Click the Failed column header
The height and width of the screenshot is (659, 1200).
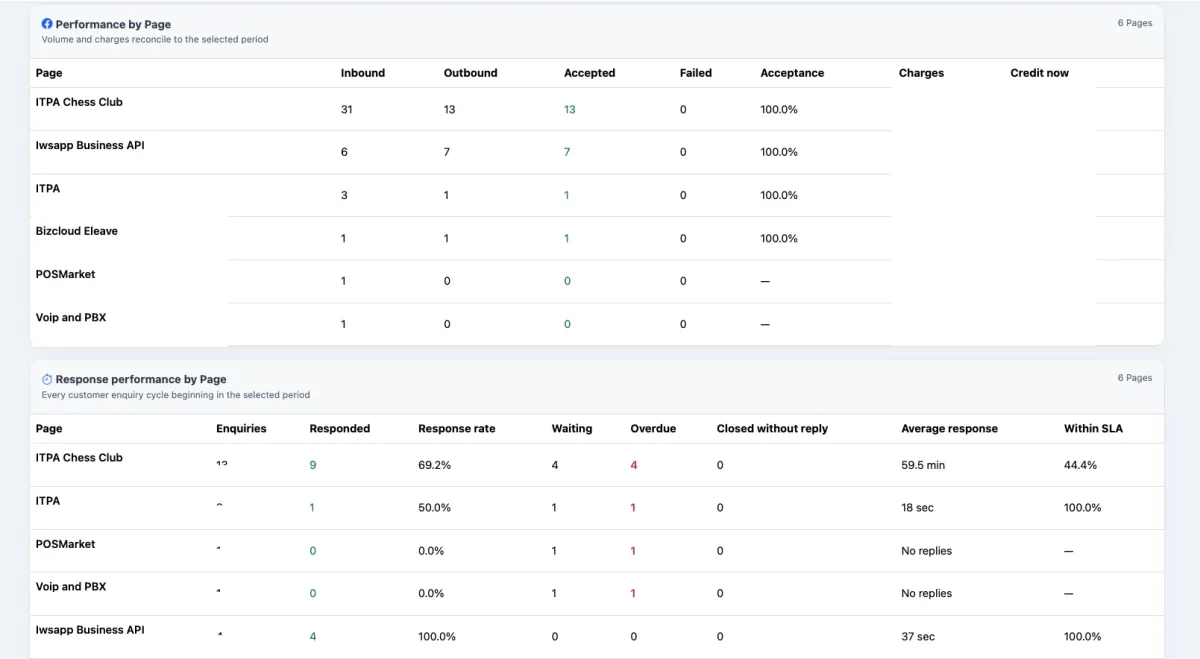pyautogui.click(x=695, y=73)
